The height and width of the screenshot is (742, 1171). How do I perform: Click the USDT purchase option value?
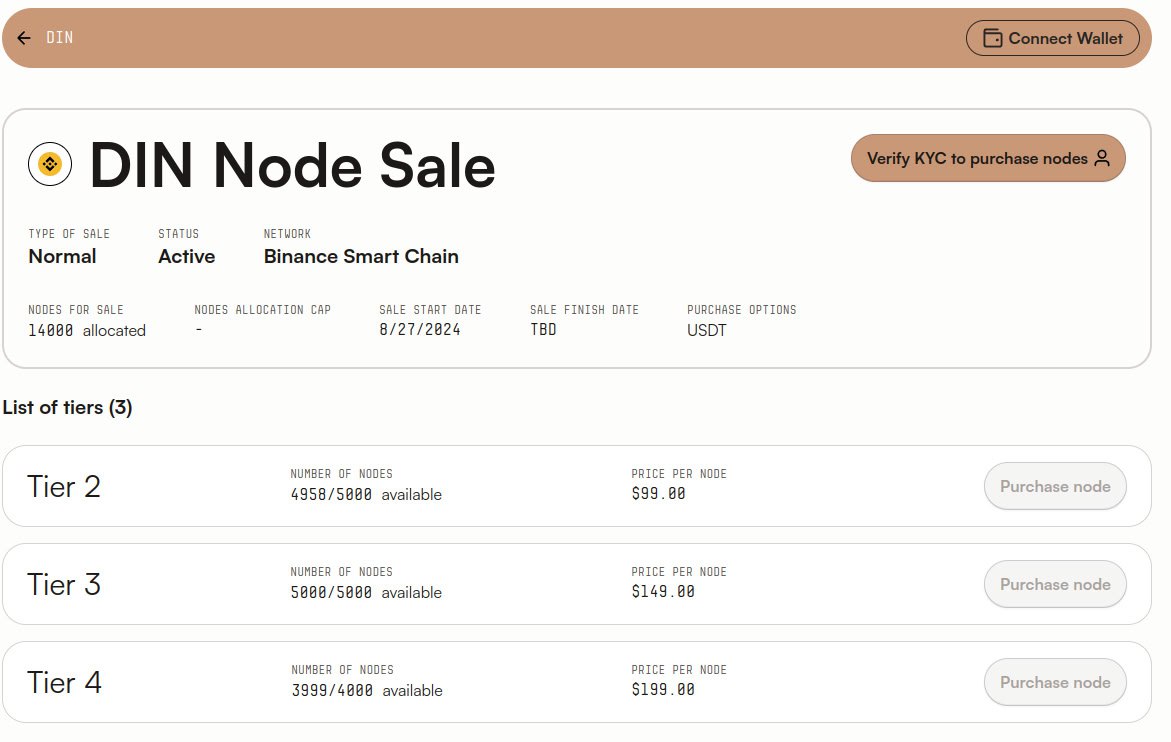(x=707, y=330)
